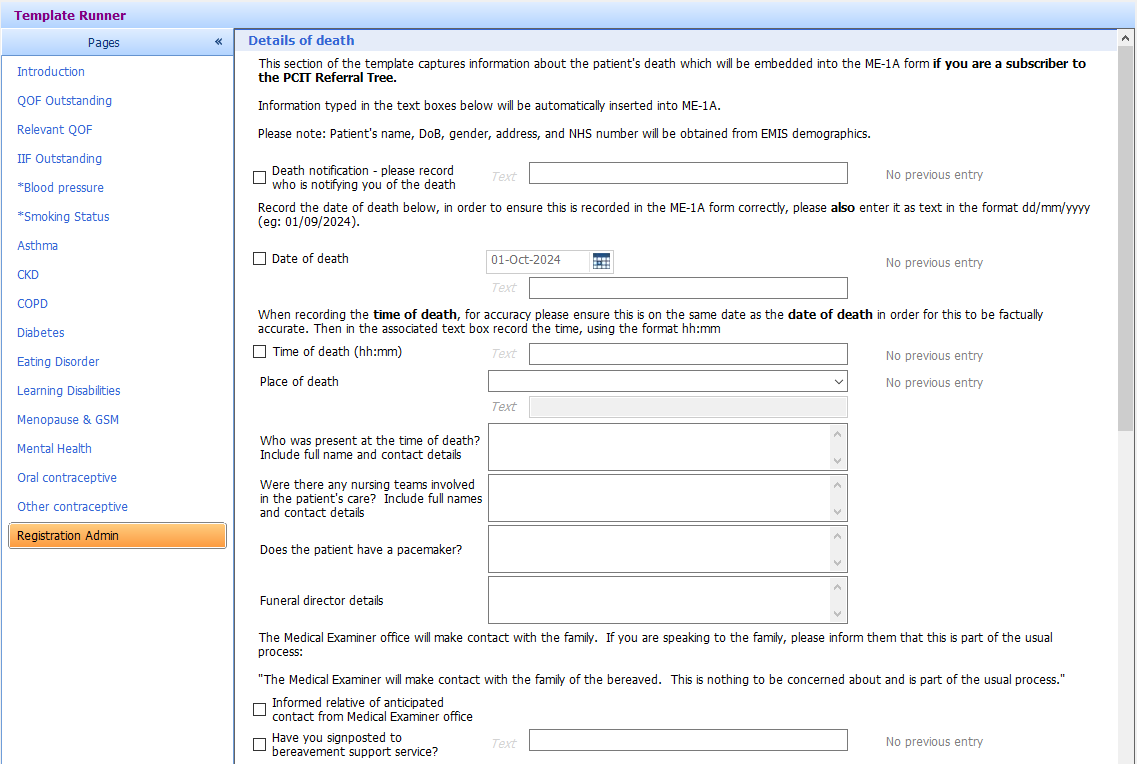The image size is (1137, 764).
Task: Open the Relevant QOF page
Action: (54, 130)
